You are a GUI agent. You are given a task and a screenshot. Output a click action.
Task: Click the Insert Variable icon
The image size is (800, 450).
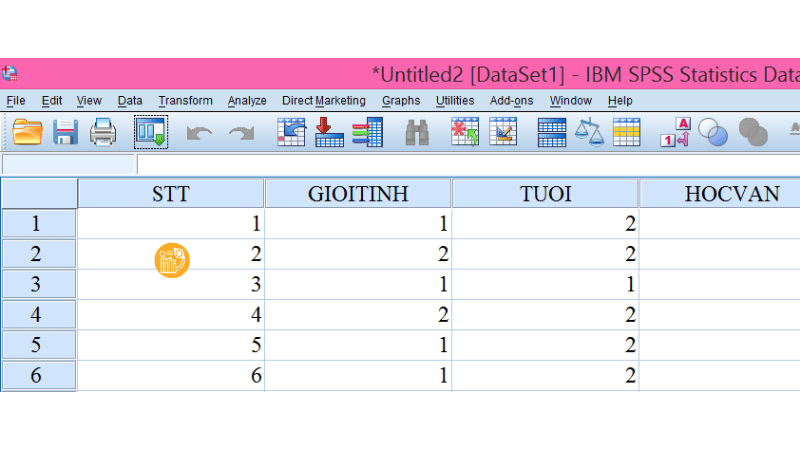[503, 132]
